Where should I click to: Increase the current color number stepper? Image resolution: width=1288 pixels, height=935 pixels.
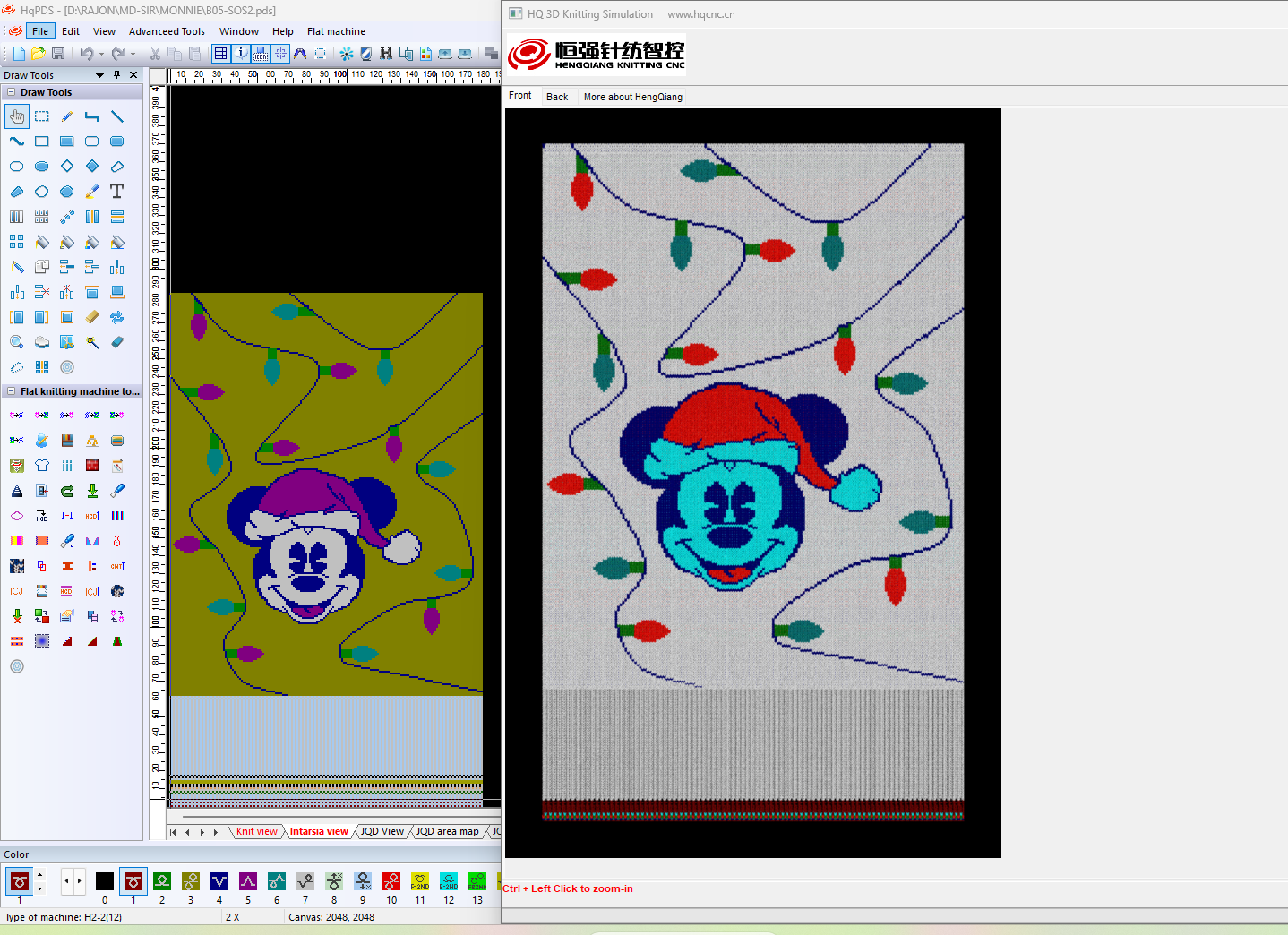(39, 876)
